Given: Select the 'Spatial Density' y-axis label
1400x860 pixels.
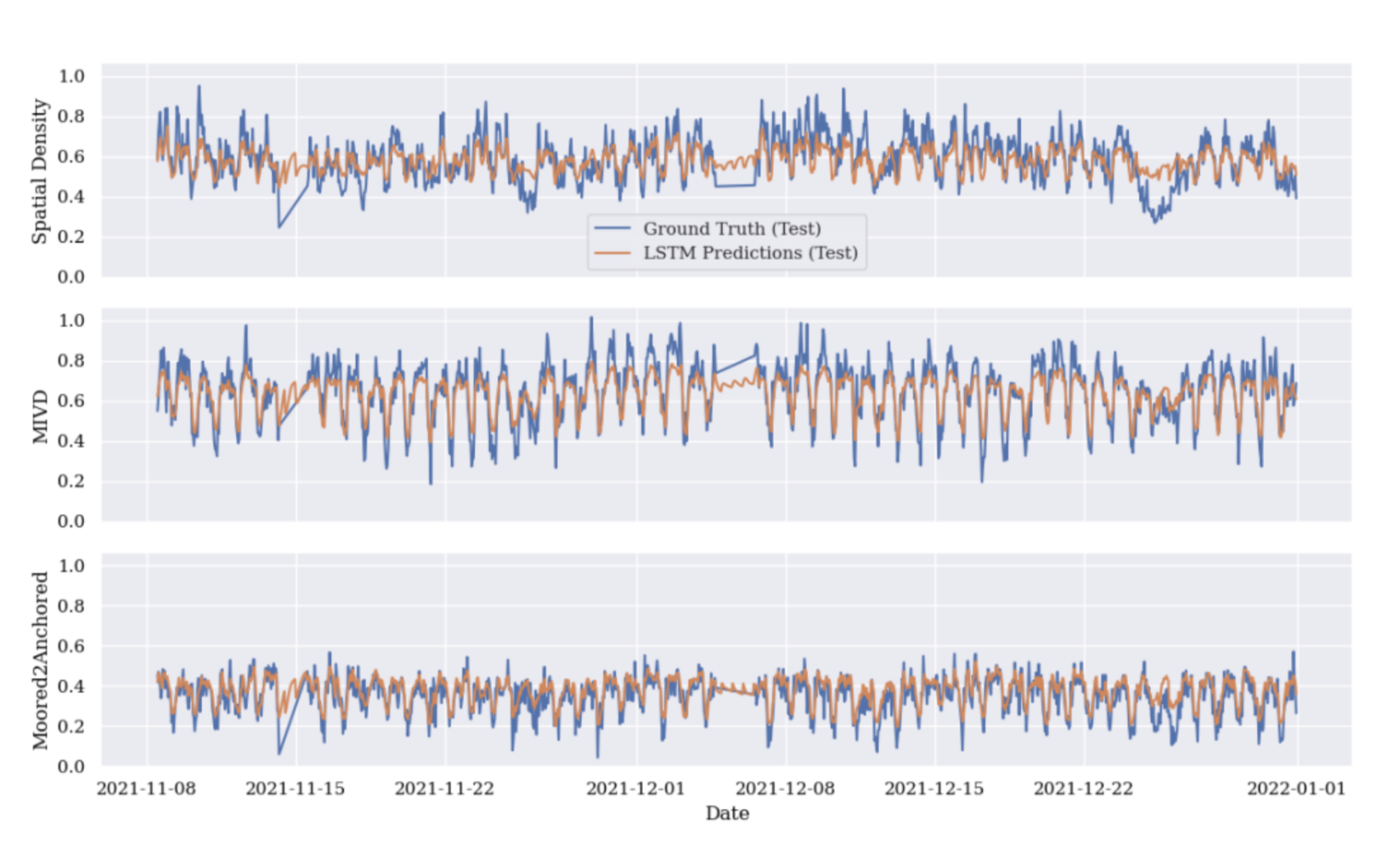Looking at the screenshot, I should pyautogui.click(x=39, y=171).
